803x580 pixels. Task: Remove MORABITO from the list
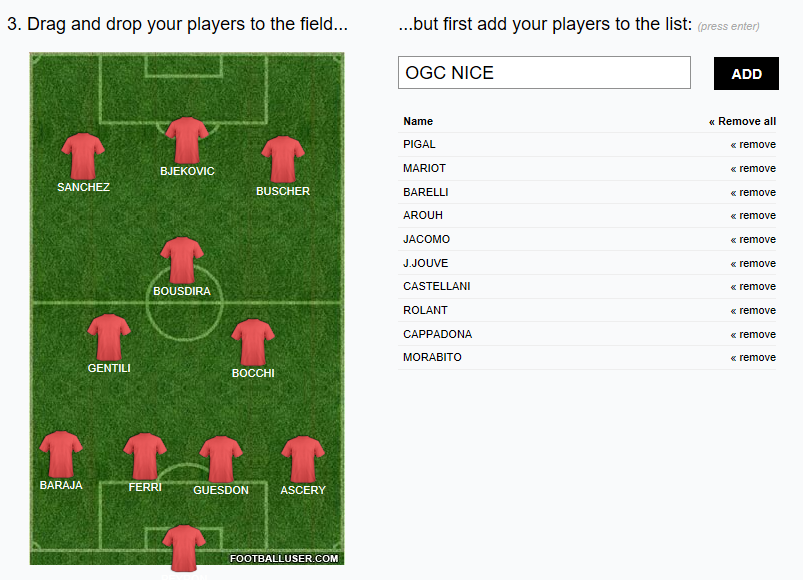[x=753, y=357]
